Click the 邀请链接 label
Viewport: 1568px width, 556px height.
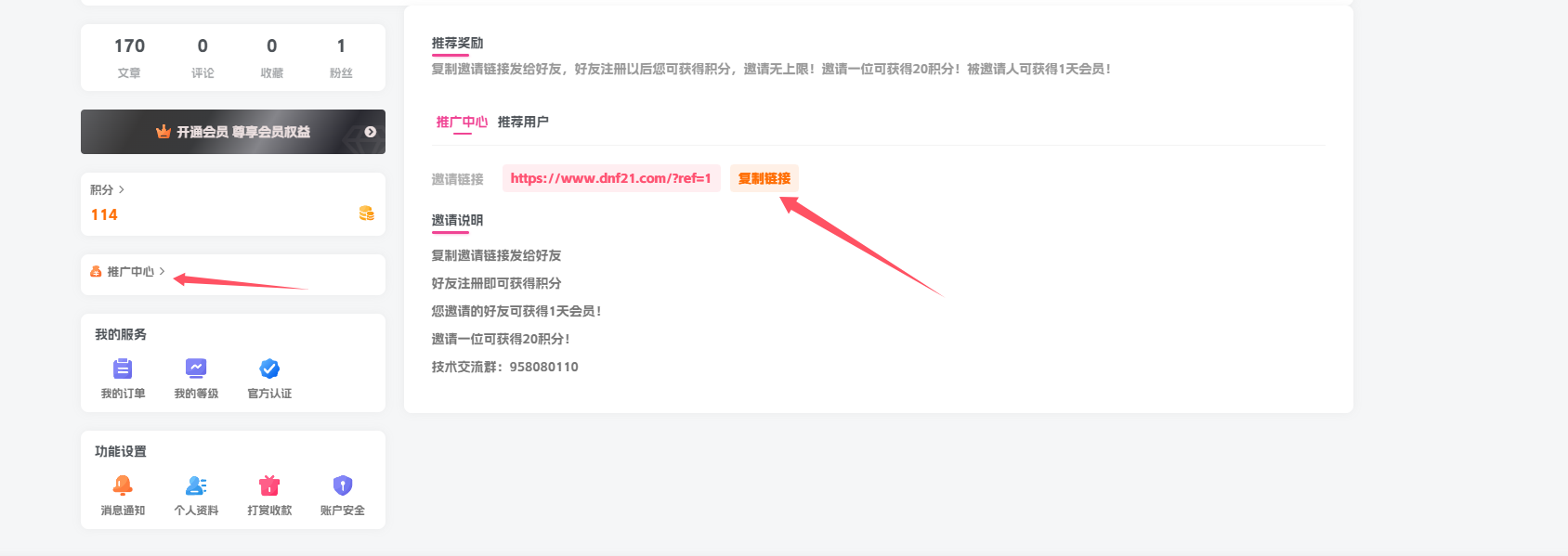pos(457,179)
